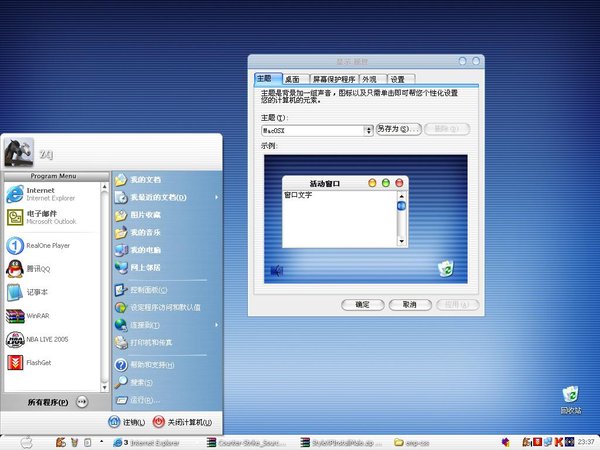Show All Programs (所有程序)

click(56, 402)
